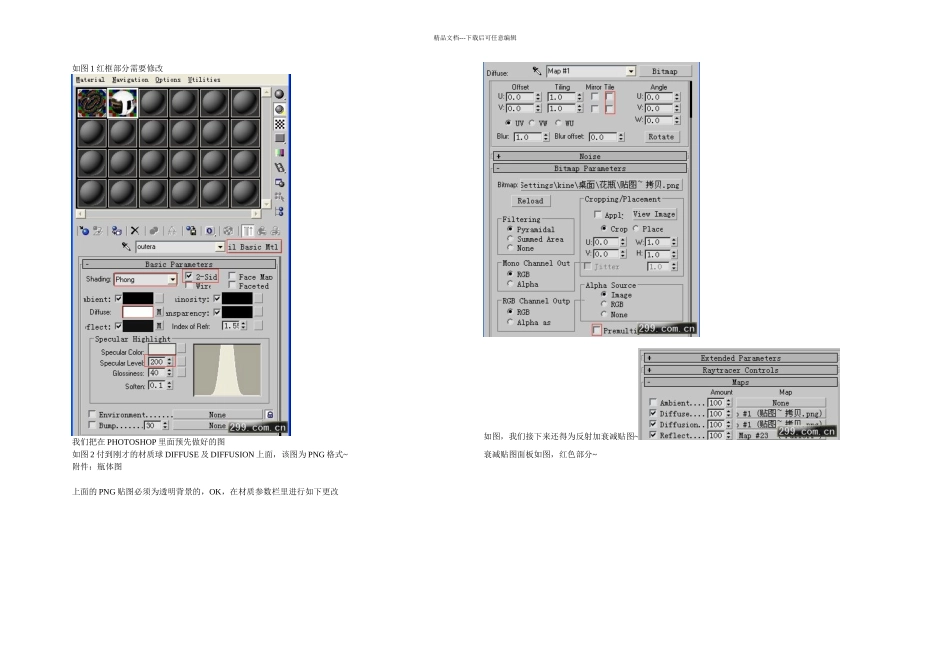This screenshot has height=672, width=950.
Task: Enable the Face Map checkbox
Action: point(232,276)
